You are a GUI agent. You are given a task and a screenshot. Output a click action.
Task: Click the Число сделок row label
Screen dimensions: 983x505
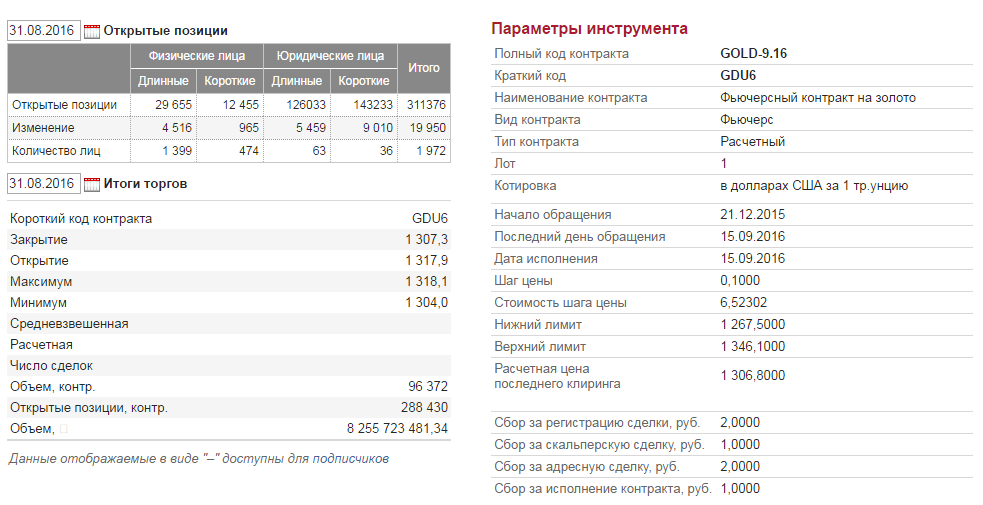point(51,366)
